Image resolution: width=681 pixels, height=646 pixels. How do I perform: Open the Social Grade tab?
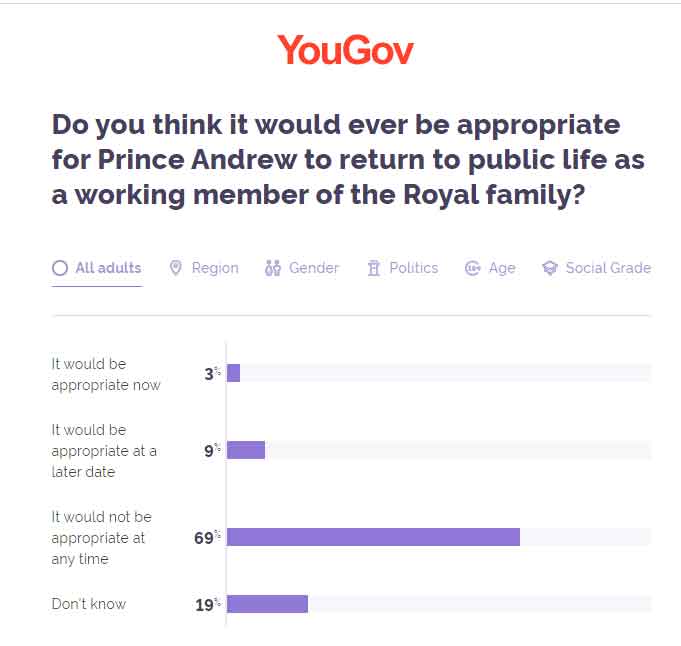(608, 268)
